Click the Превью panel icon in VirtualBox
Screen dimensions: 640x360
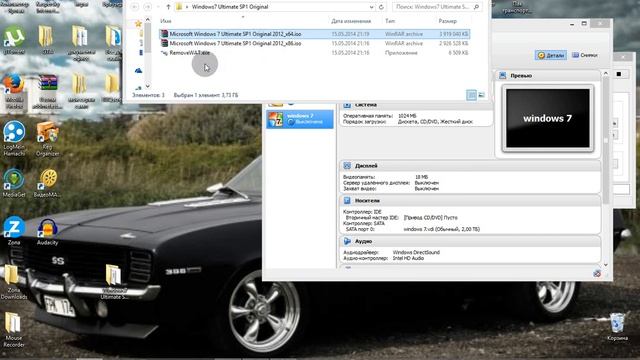(x=503, y=76)
